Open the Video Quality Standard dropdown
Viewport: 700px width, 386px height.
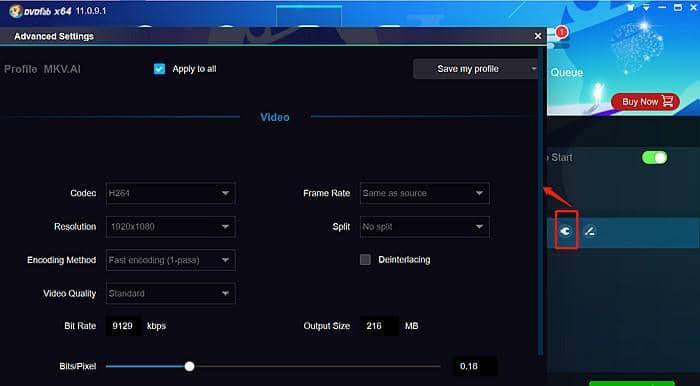[171, 293]
